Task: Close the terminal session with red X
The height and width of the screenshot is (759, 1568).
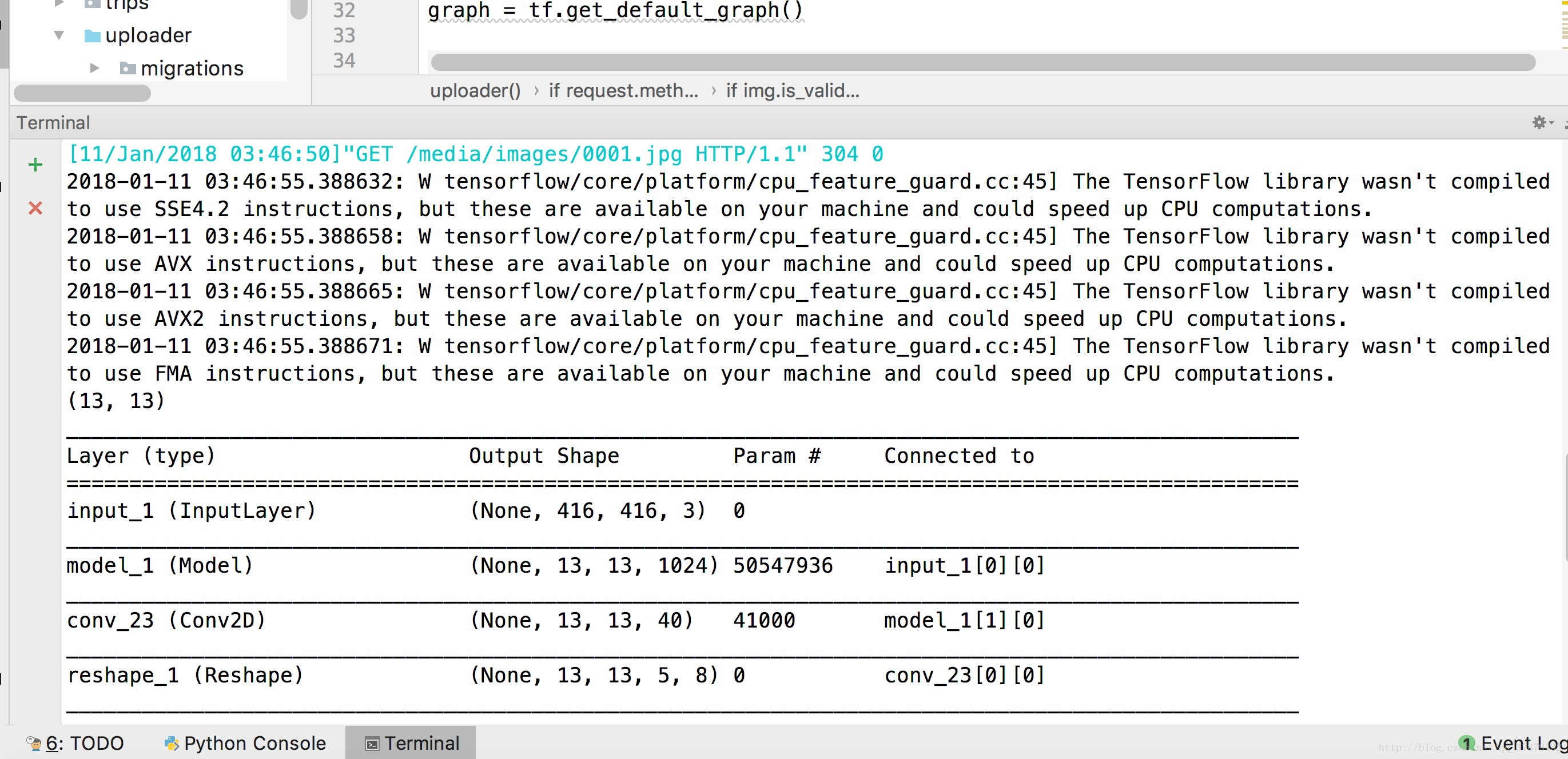Action: 35,208
